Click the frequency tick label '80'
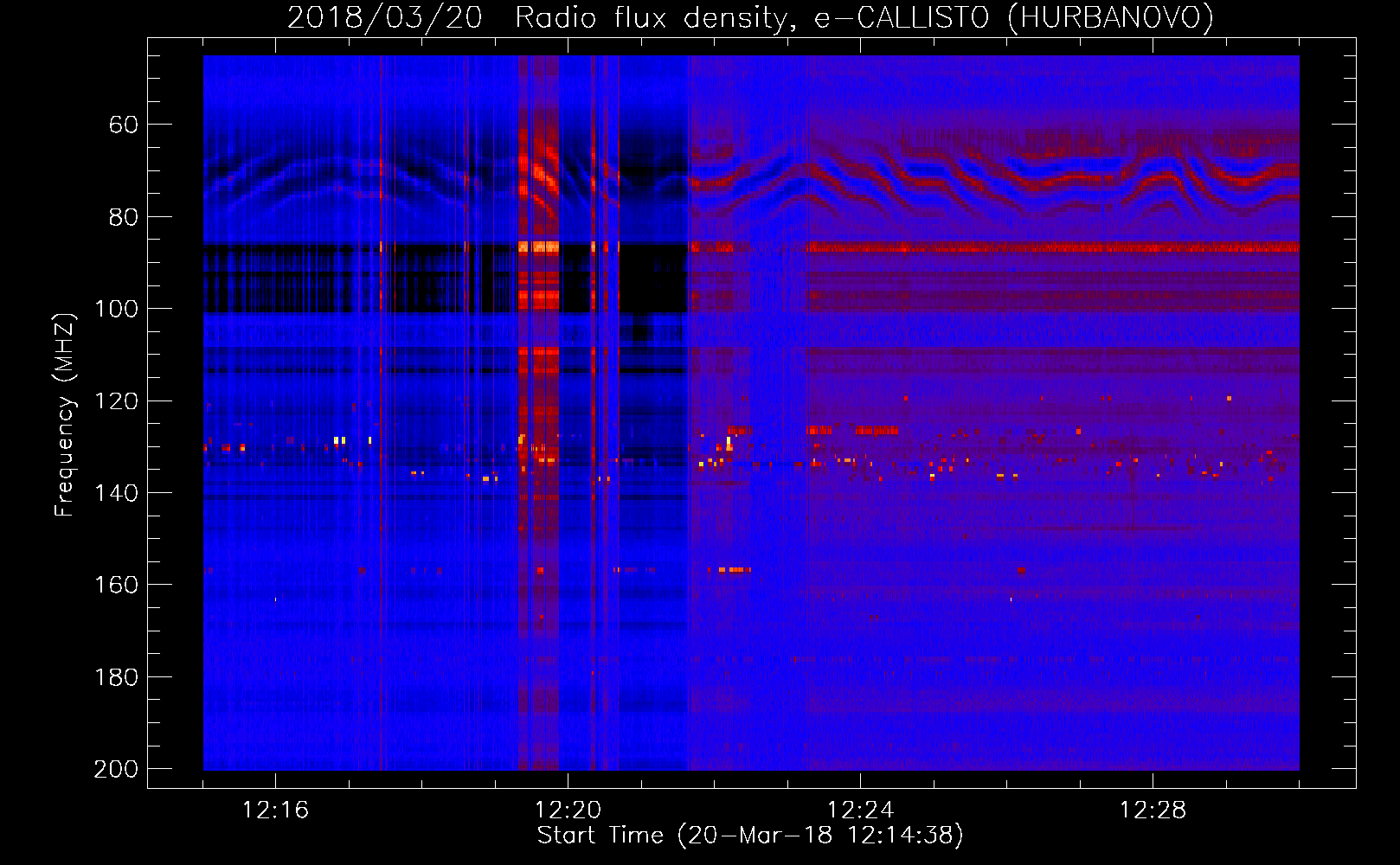The height and width of the screenshot is (865, 1400). click(x=124, y=217)
